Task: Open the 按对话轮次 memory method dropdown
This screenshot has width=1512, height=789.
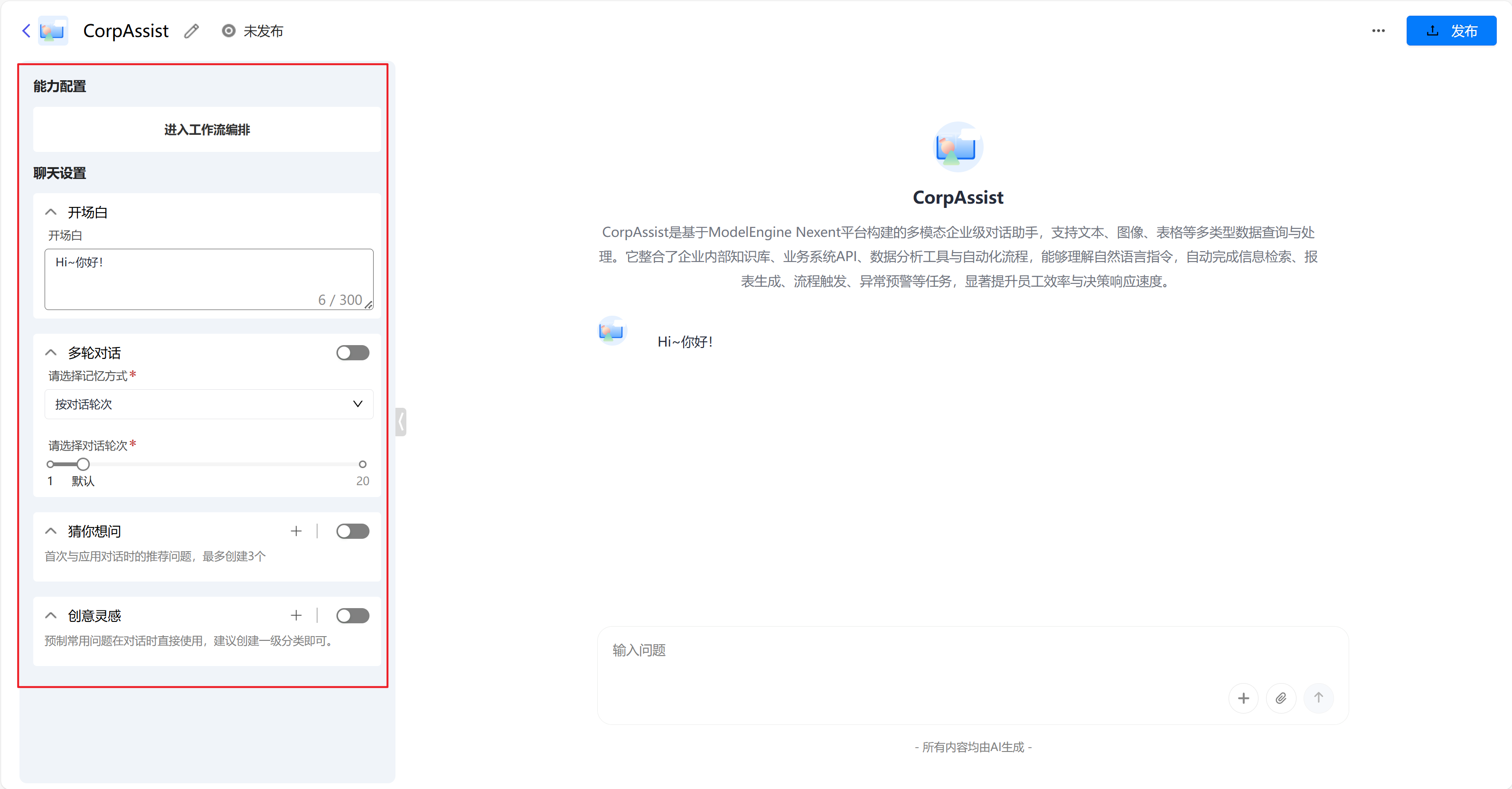Action: [208, 404]
